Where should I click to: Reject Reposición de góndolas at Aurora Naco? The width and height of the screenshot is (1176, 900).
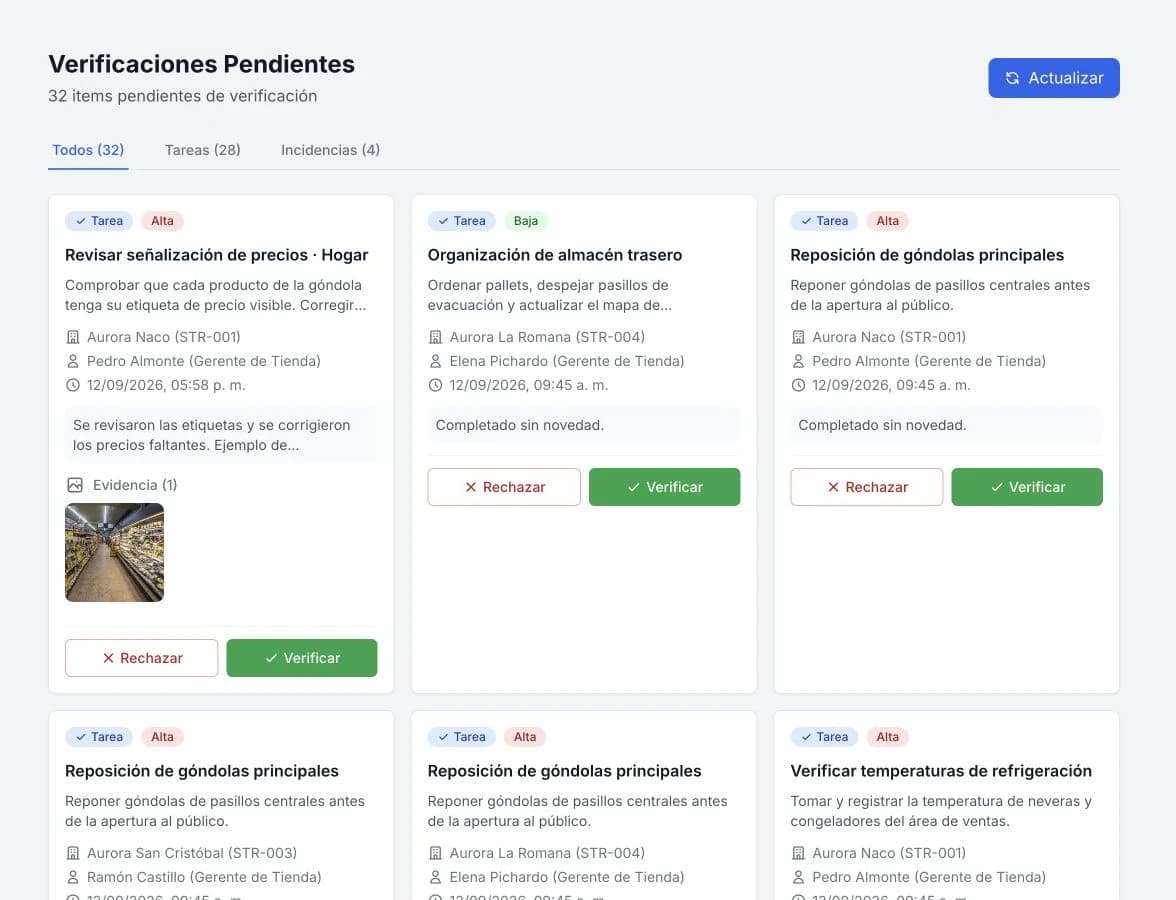coord(866,487)
